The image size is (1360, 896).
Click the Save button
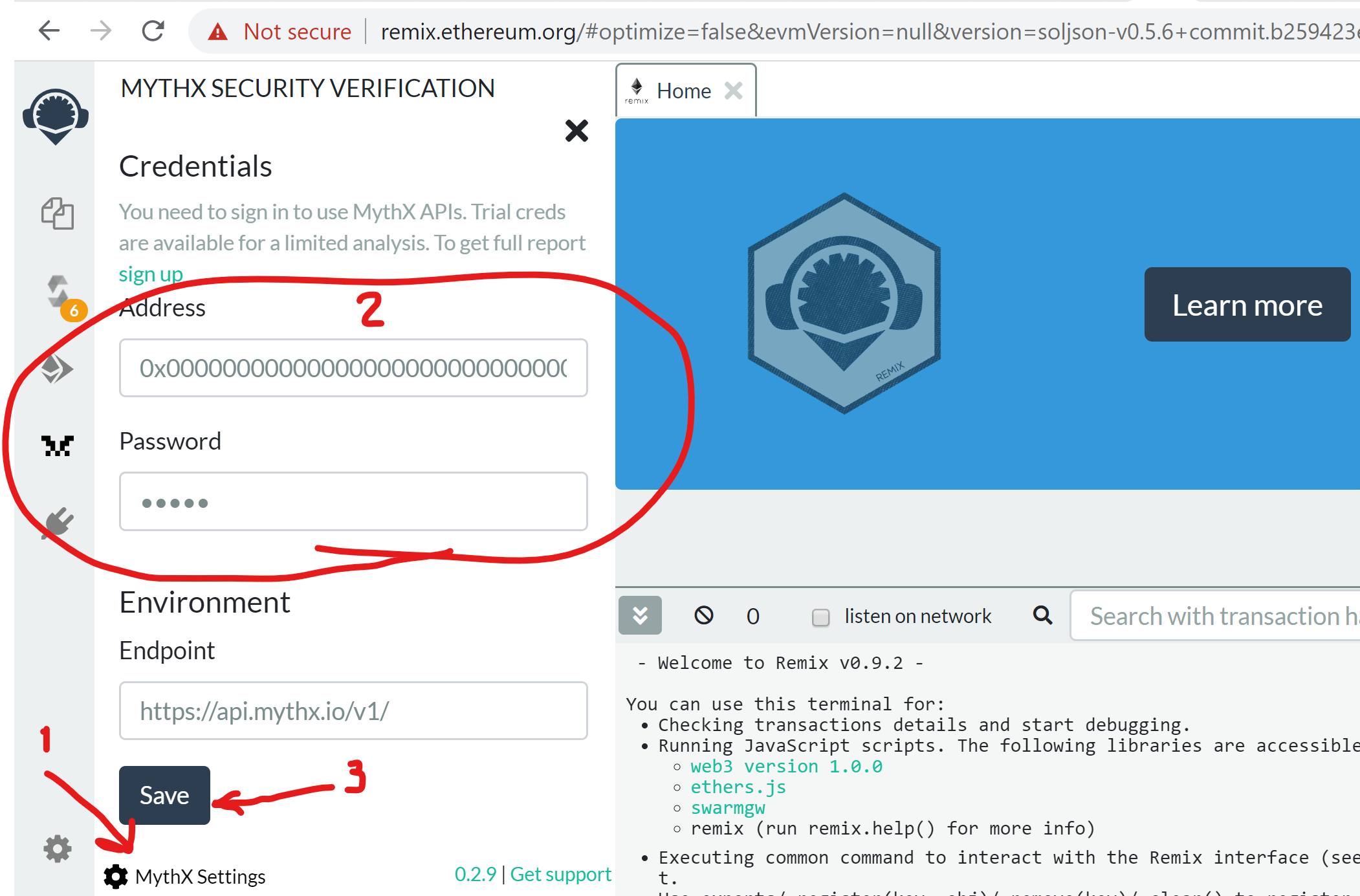click(164, 795)
